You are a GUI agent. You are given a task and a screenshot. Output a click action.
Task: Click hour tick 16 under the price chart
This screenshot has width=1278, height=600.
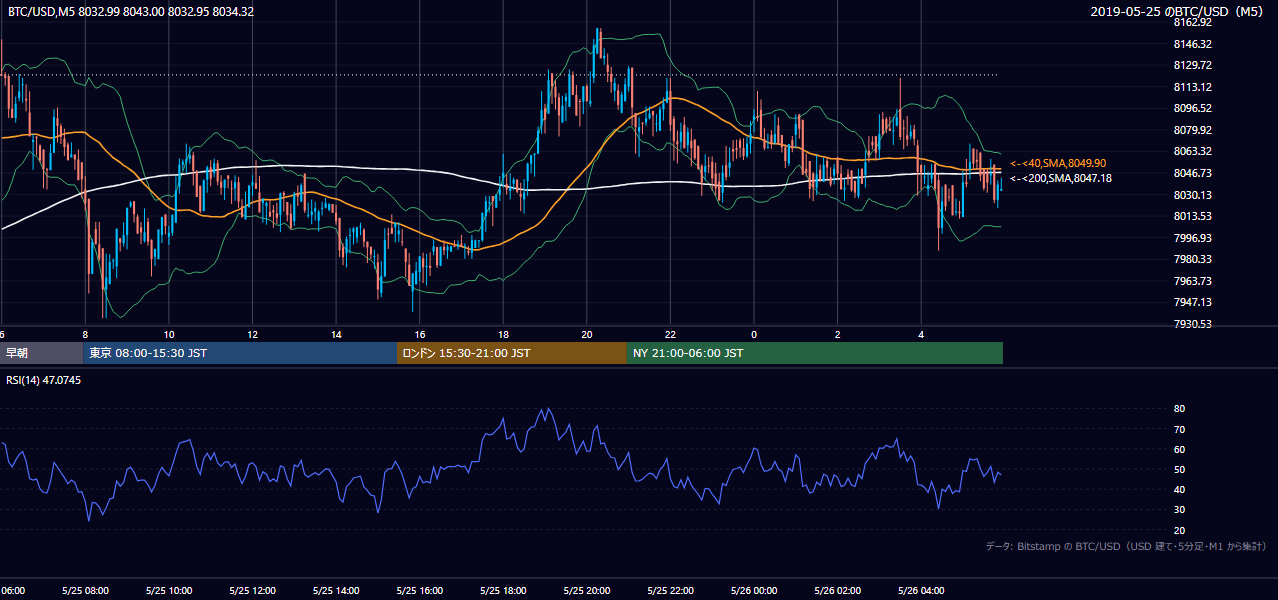tap(420, 334)
